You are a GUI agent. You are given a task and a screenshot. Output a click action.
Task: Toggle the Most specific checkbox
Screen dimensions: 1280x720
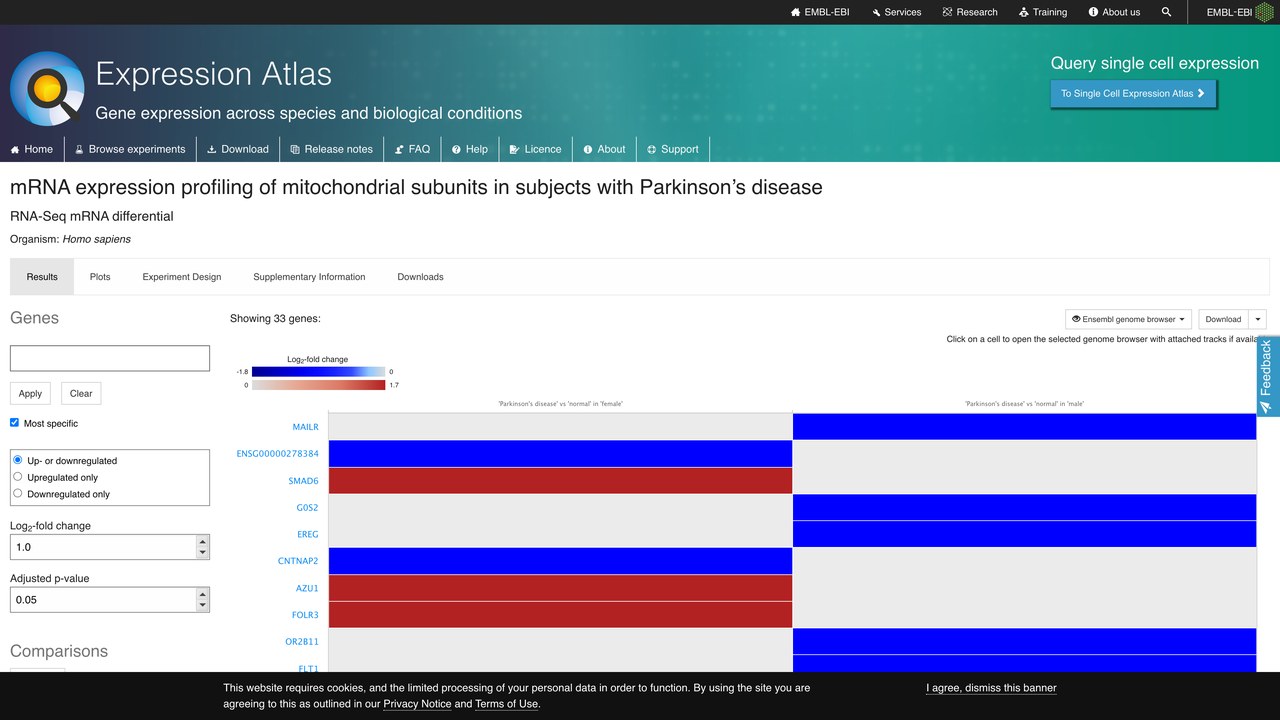coord(15,423)
